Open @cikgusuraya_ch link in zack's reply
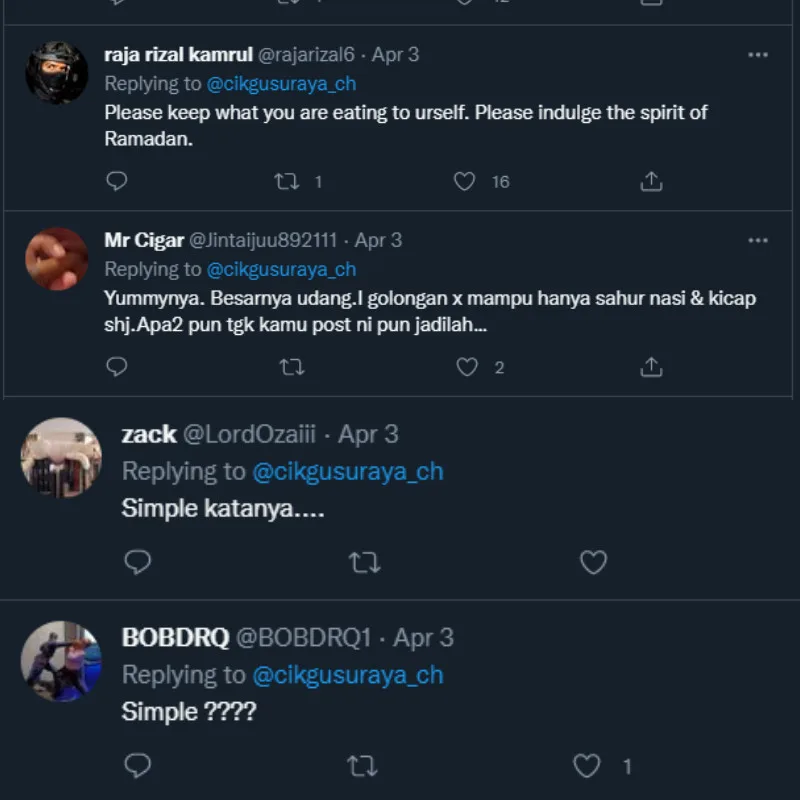This screenshot has width=800, height=800. (347, 471)
